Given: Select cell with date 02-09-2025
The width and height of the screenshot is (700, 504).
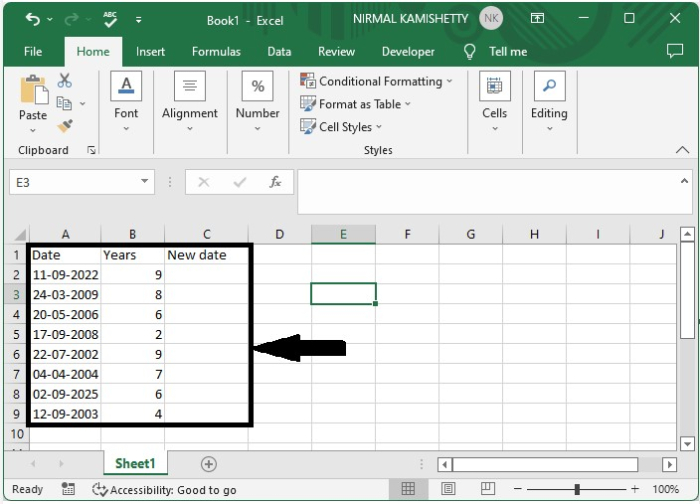Looking at the screenshot, I should pyautogui.click(x=65, y=394).
